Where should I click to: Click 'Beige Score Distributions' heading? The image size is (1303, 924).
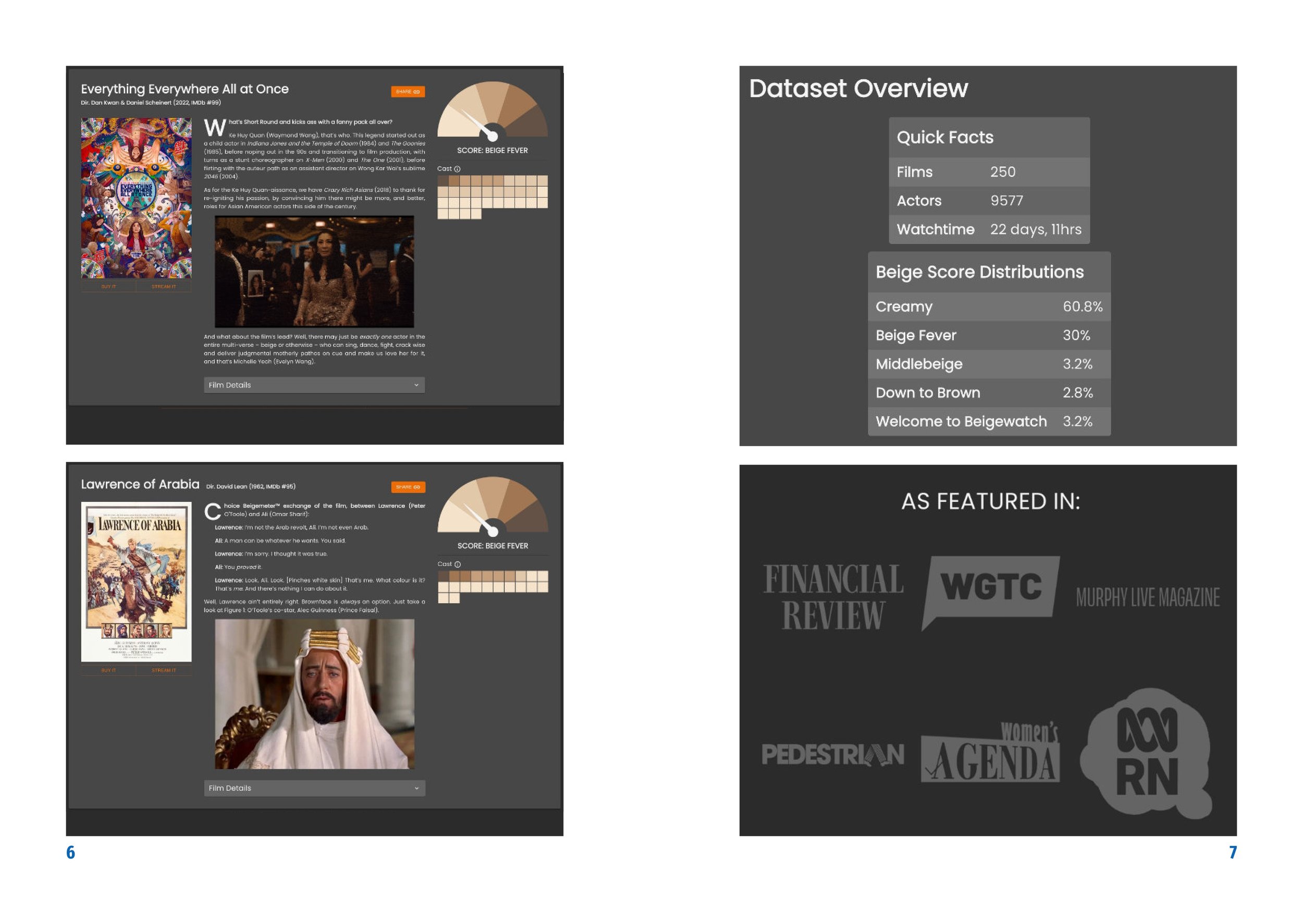pos(979,272)
